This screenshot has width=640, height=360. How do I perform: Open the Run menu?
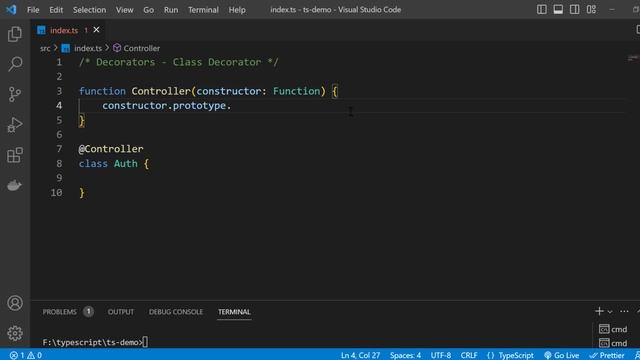[x=171, y=10]
